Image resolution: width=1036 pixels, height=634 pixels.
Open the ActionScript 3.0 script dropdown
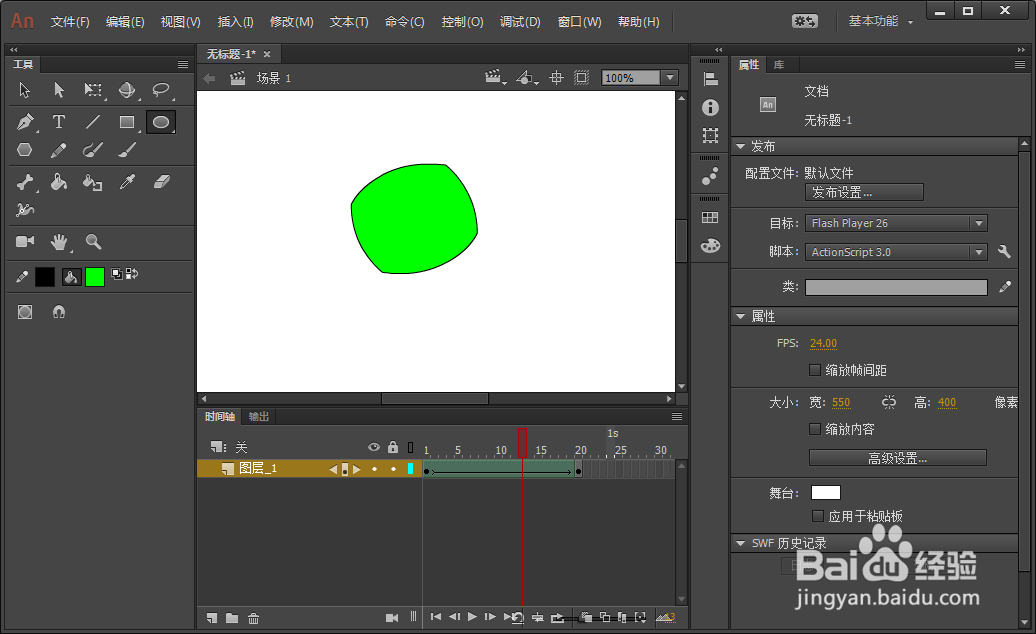[978, 252]
